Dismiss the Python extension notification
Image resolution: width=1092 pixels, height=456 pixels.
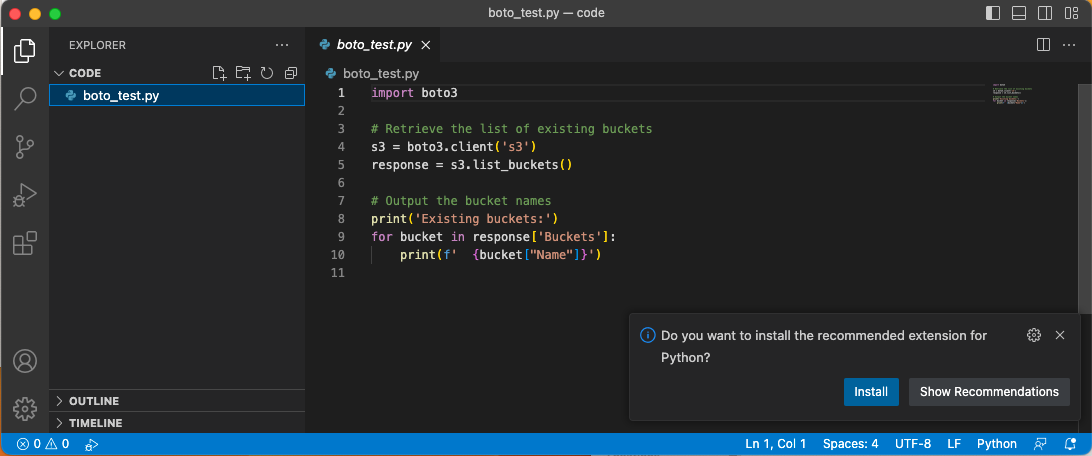pos(1060,335)
